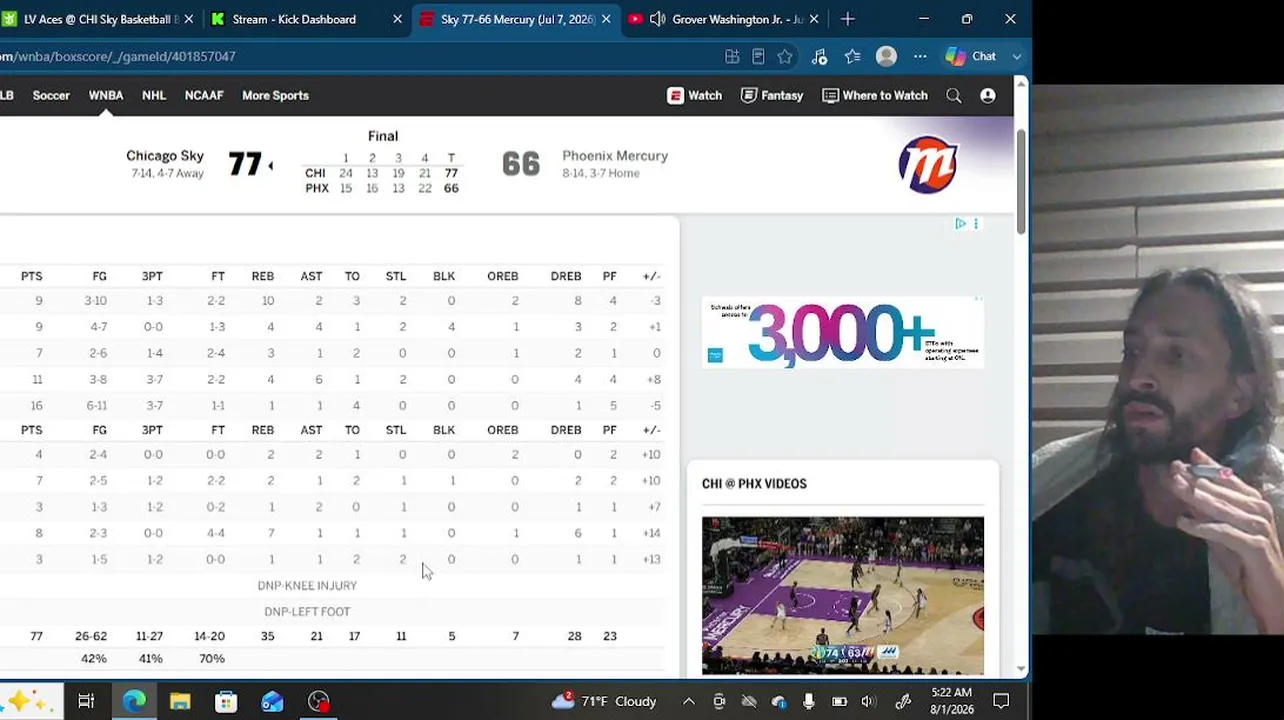Image resolution: width=1284 pixels, height=720 pixels.
Task: Open the Phoenix Mercury team link
Action: point(615,156)
